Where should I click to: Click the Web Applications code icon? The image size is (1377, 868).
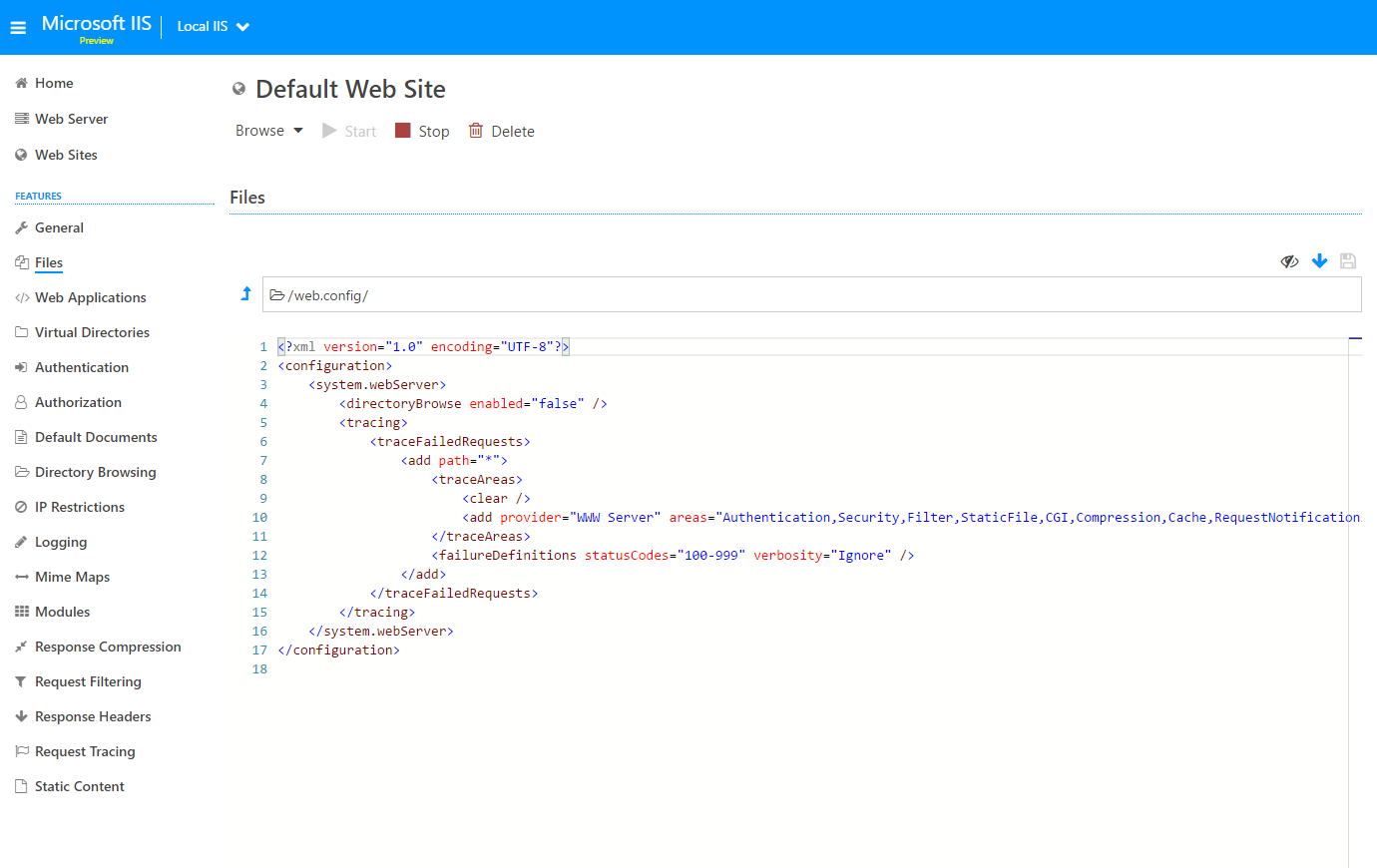[21, 297]
